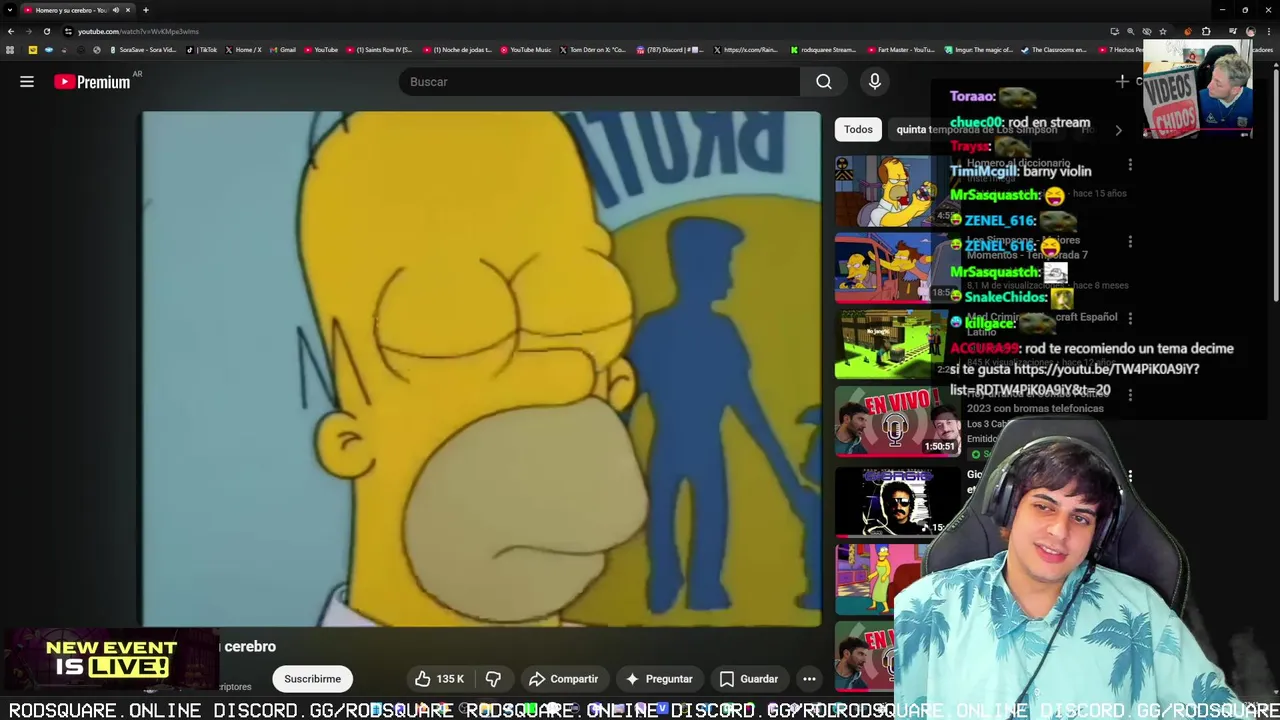
Task: Open the sunglasses man video thumbnail
Action: tap(897, 500)
